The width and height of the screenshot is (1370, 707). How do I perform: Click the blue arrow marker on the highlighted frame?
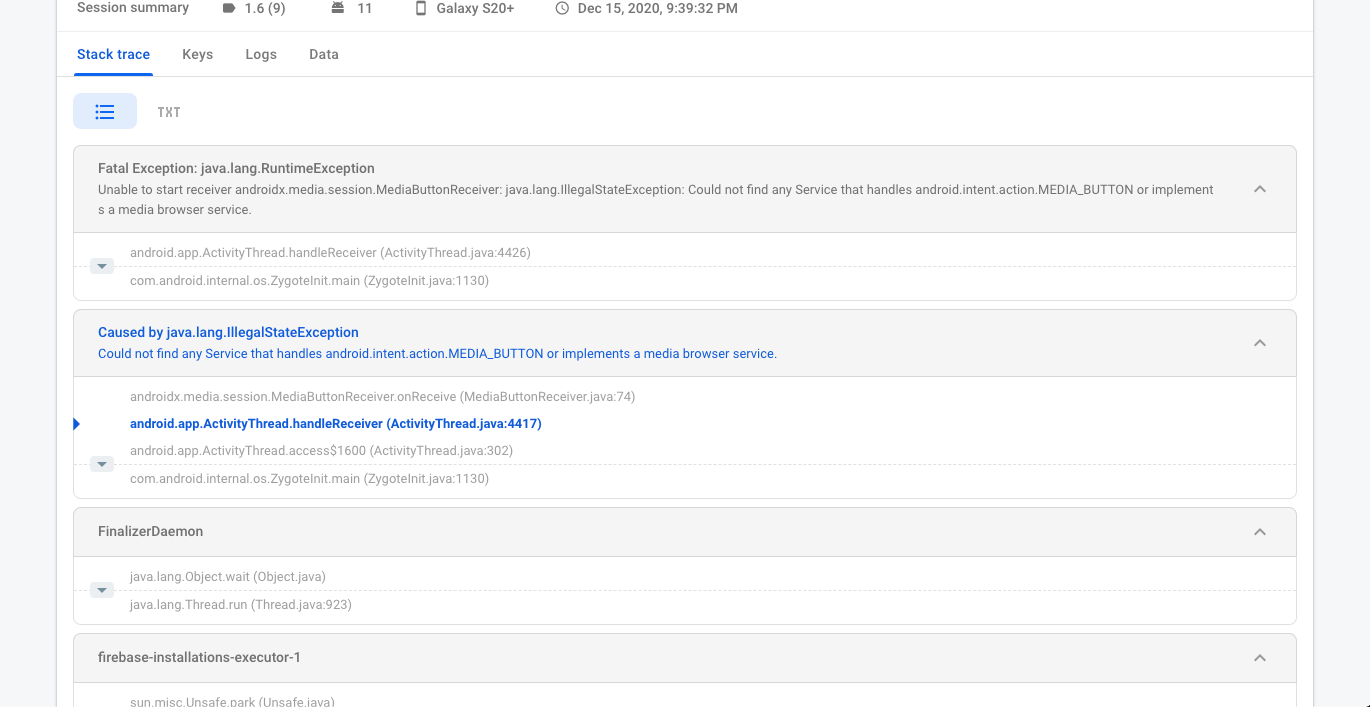click(x=77, y=423)
